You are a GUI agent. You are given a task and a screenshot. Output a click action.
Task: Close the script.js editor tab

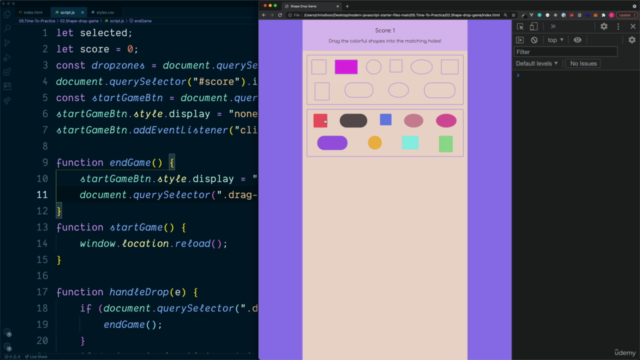pyautogui.click(x=82, y=13)
